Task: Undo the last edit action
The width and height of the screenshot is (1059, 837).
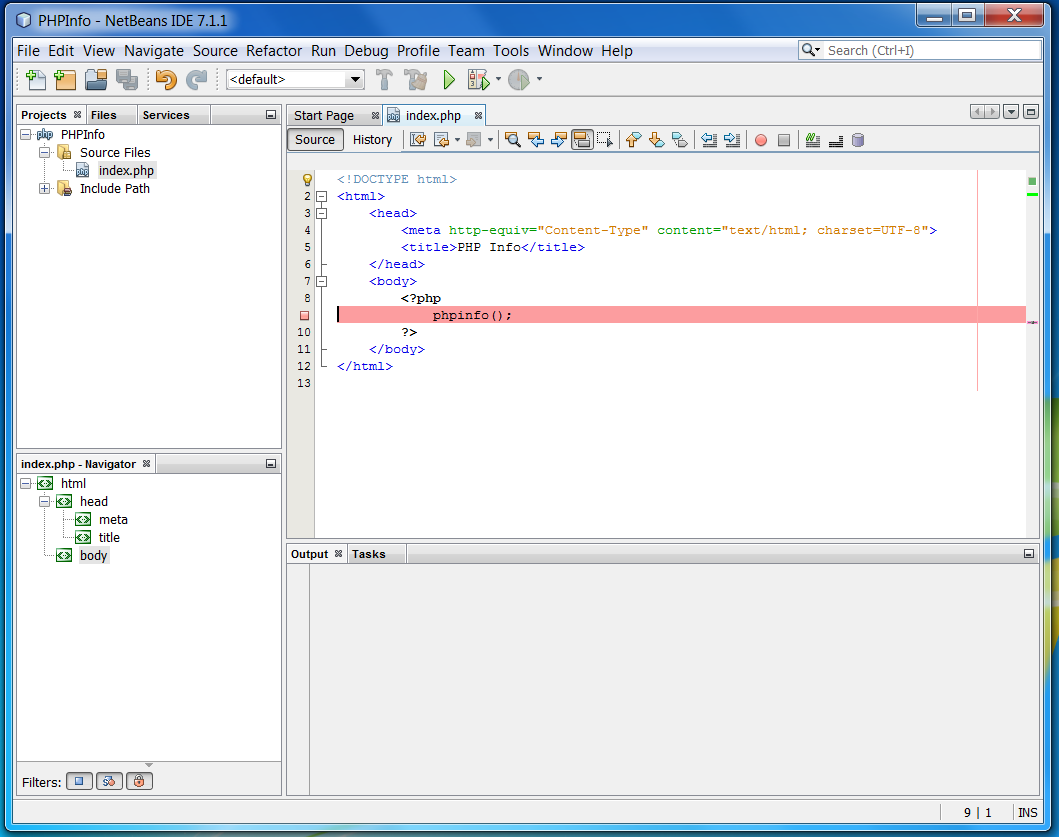Action: pyautogui.click(x=167, y=79)
